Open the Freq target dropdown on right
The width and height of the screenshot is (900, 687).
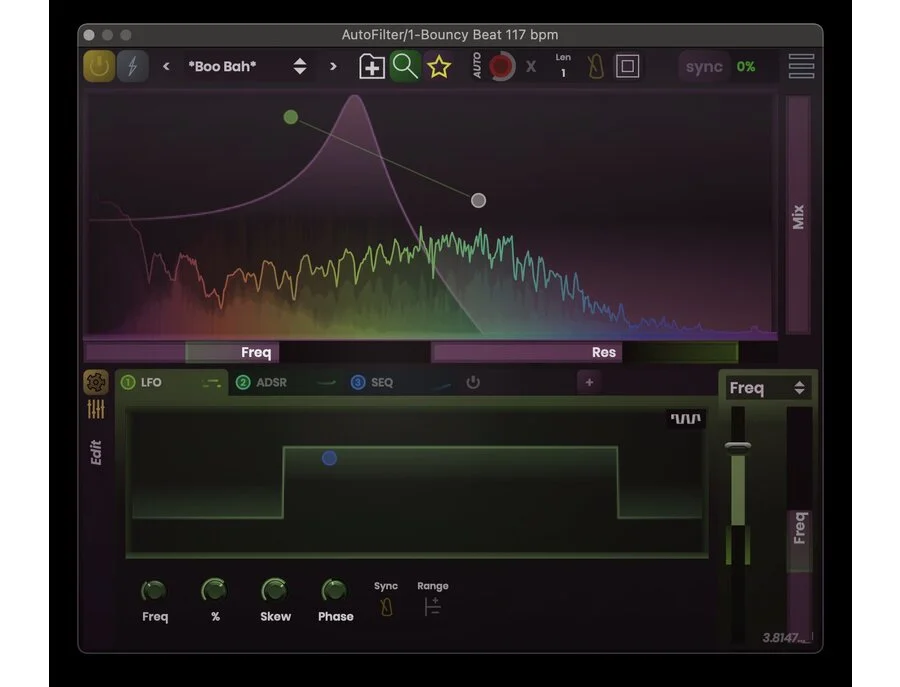[x=767, y=389]
